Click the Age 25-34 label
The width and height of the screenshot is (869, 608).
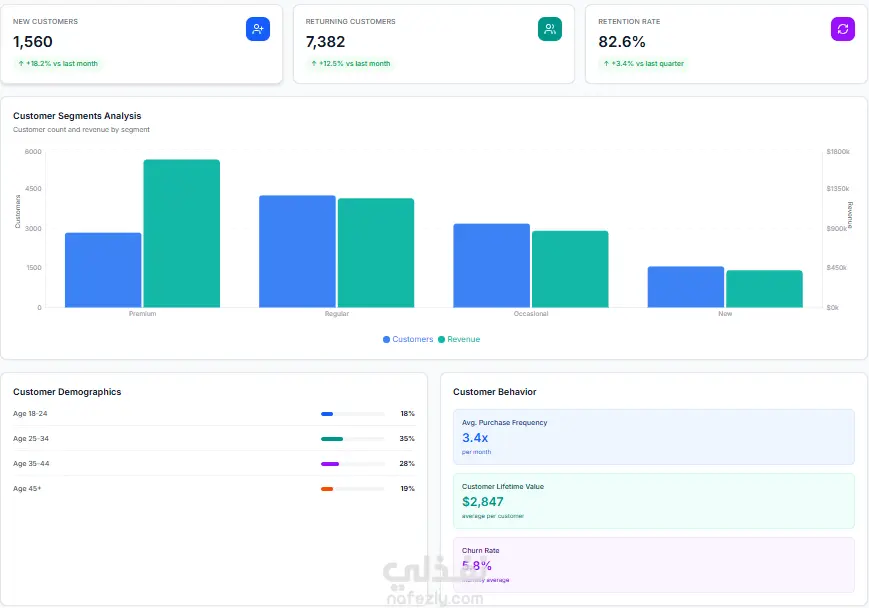pyautogui.click(x=30, y=438)
